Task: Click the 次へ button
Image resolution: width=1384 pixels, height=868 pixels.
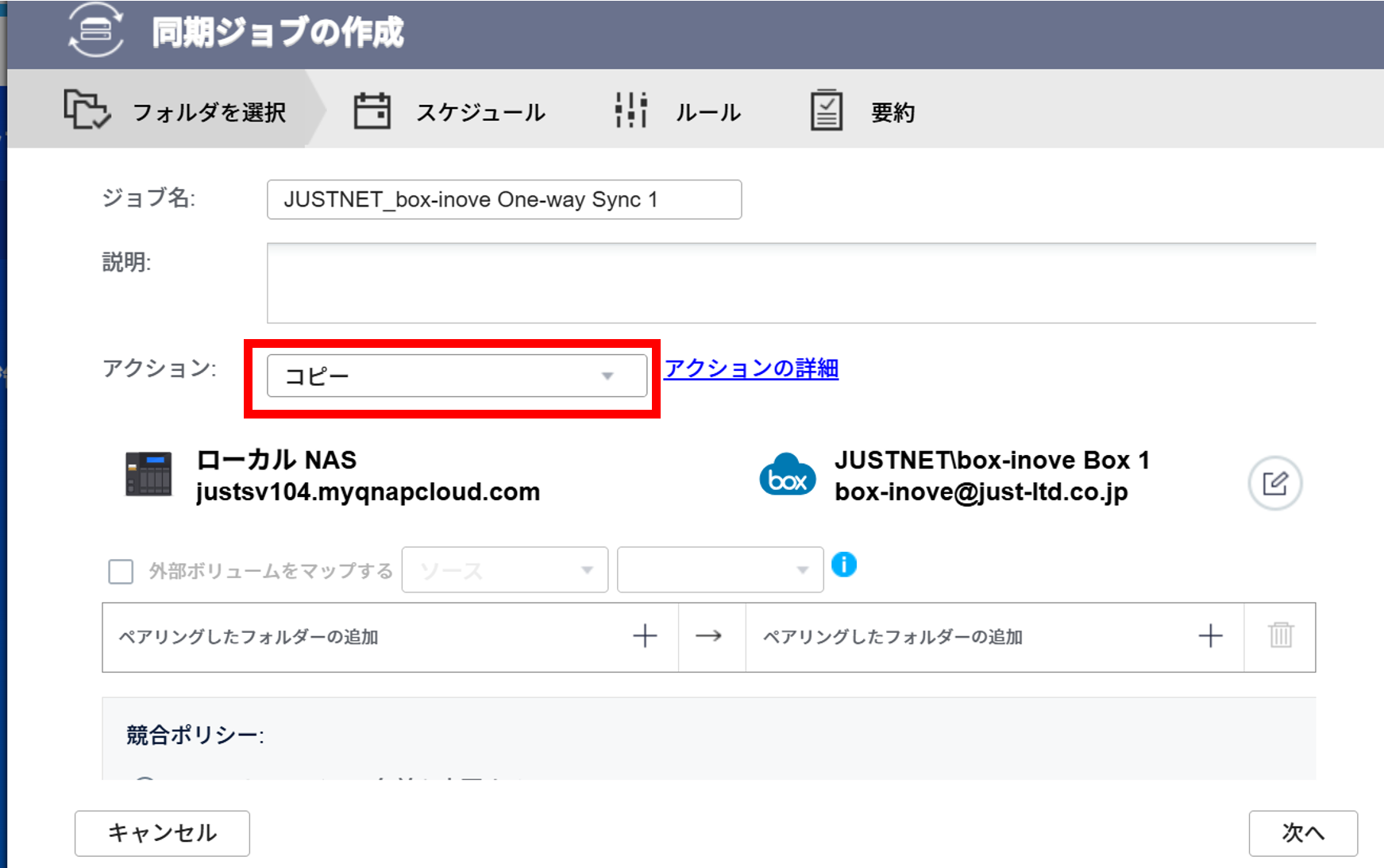Action: tap(1303, 833)
